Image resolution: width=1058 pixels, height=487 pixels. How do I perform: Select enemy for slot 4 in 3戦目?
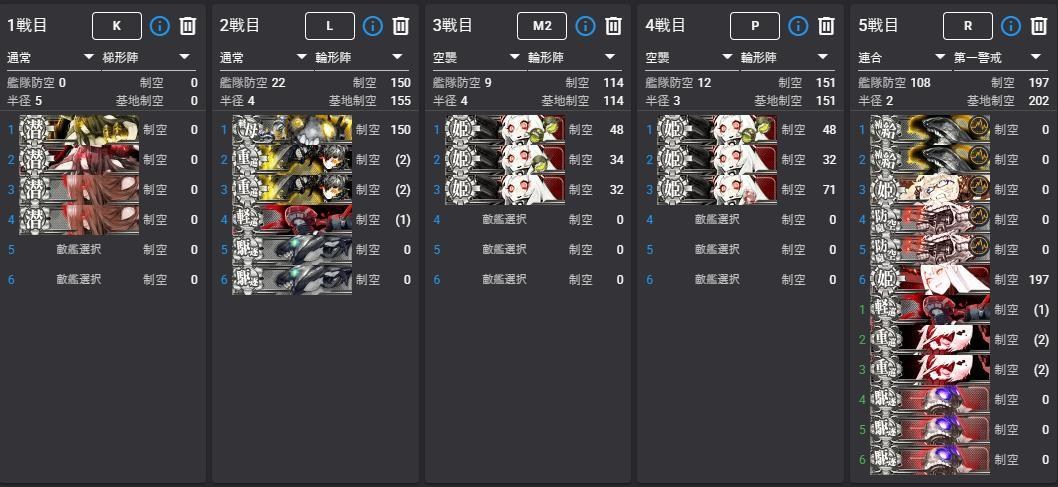pyautogui.click(x=504, y=219)
